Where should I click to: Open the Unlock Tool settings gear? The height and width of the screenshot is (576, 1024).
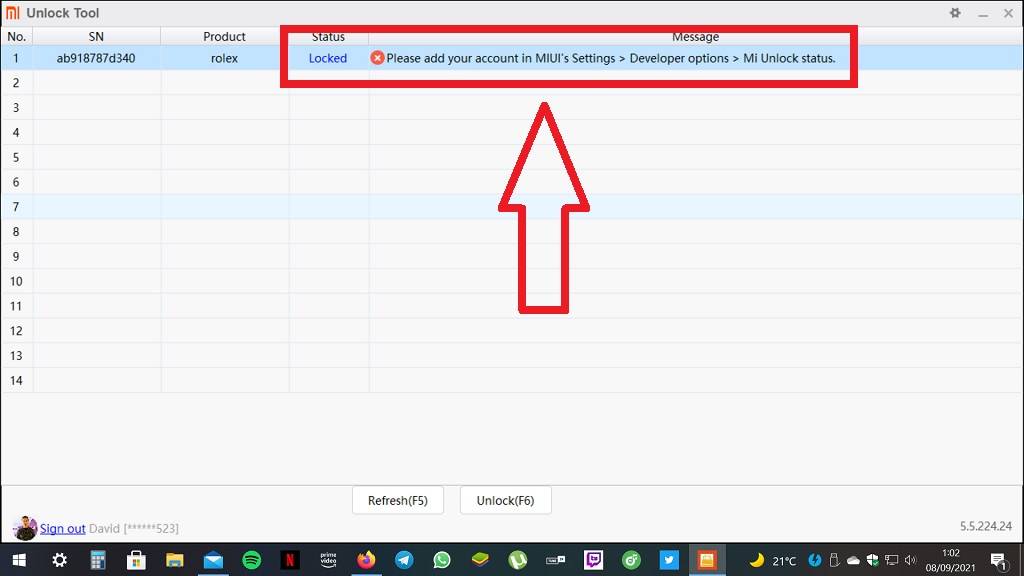point(955,12)
